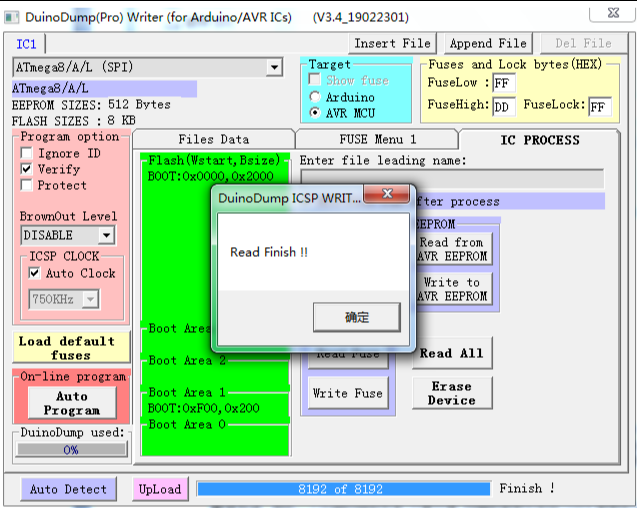Edit the FuseLow hex field

click(504, 83)
